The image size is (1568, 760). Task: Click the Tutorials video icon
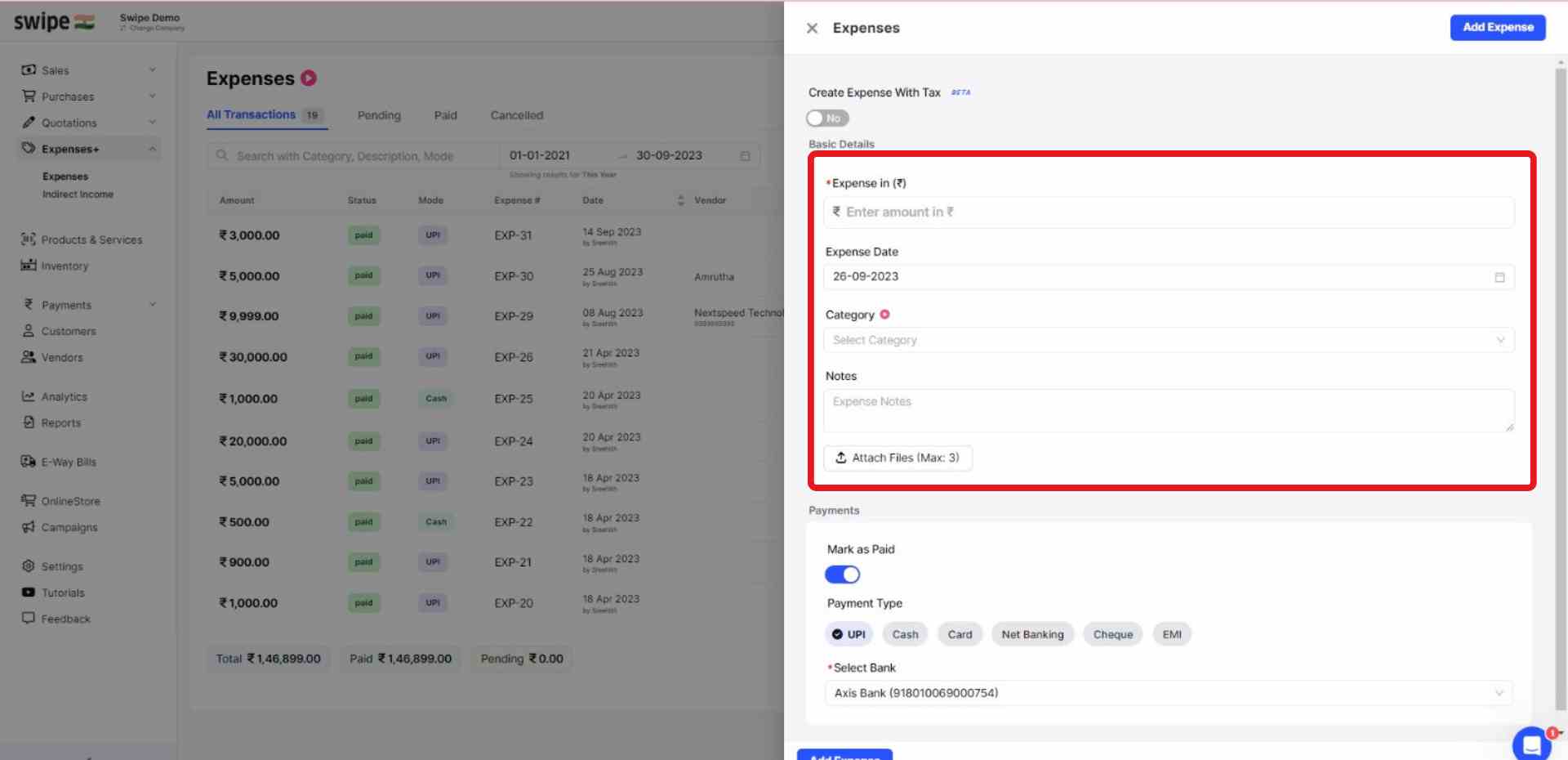tap(29, 592)
